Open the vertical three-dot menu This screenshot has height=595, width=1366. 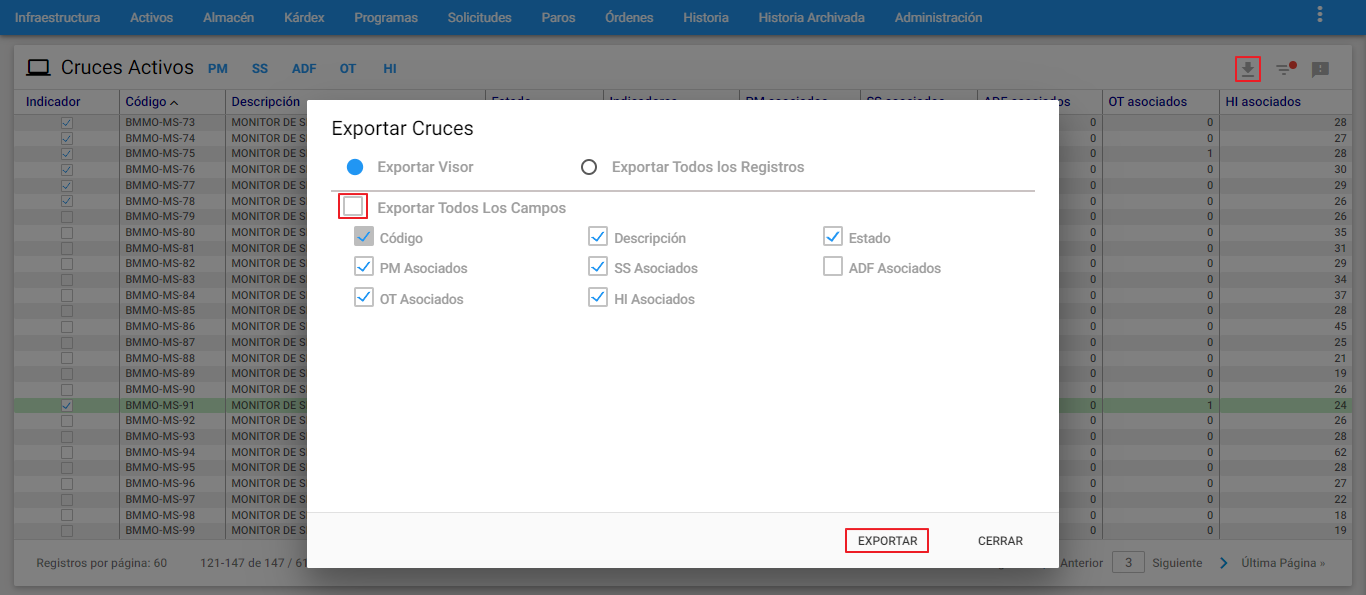pos(1320,15)
